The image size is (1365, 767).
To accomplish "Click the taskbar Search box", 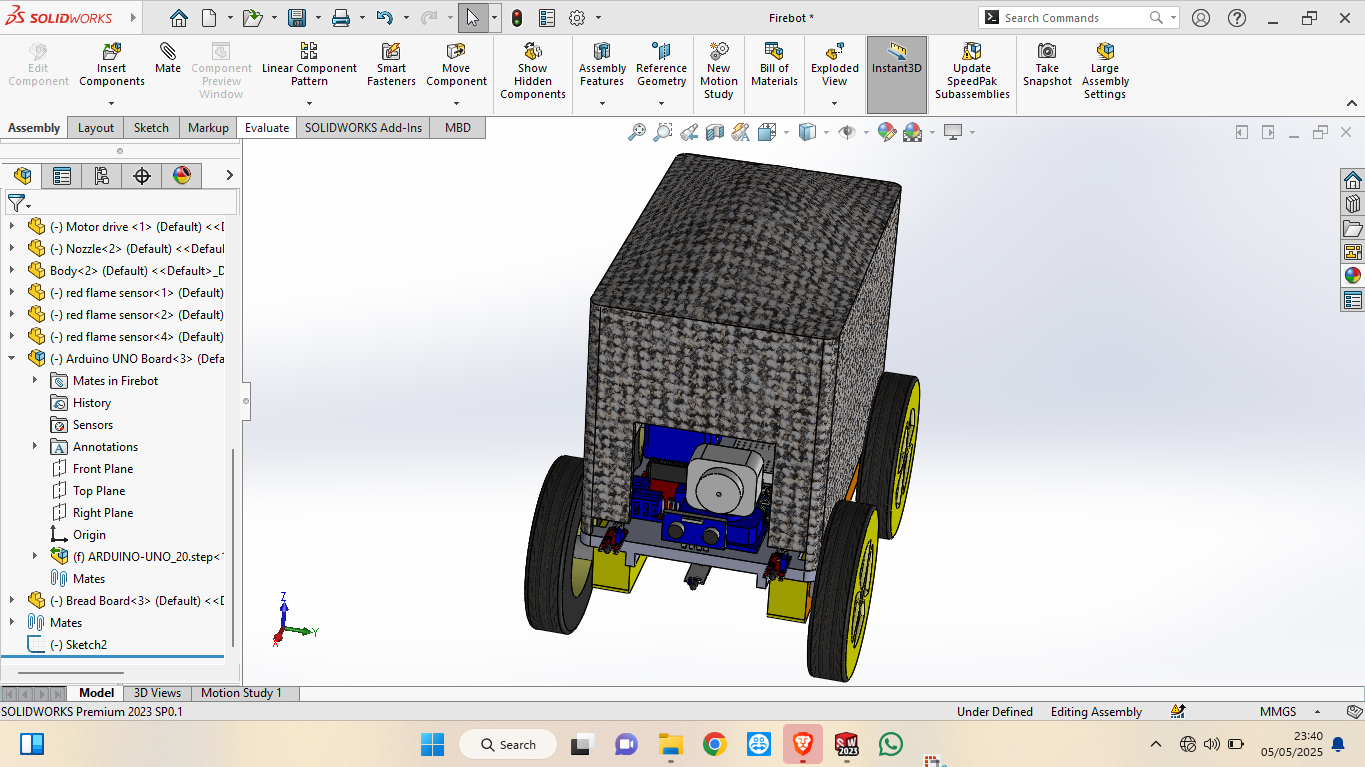I will (507, 745).
